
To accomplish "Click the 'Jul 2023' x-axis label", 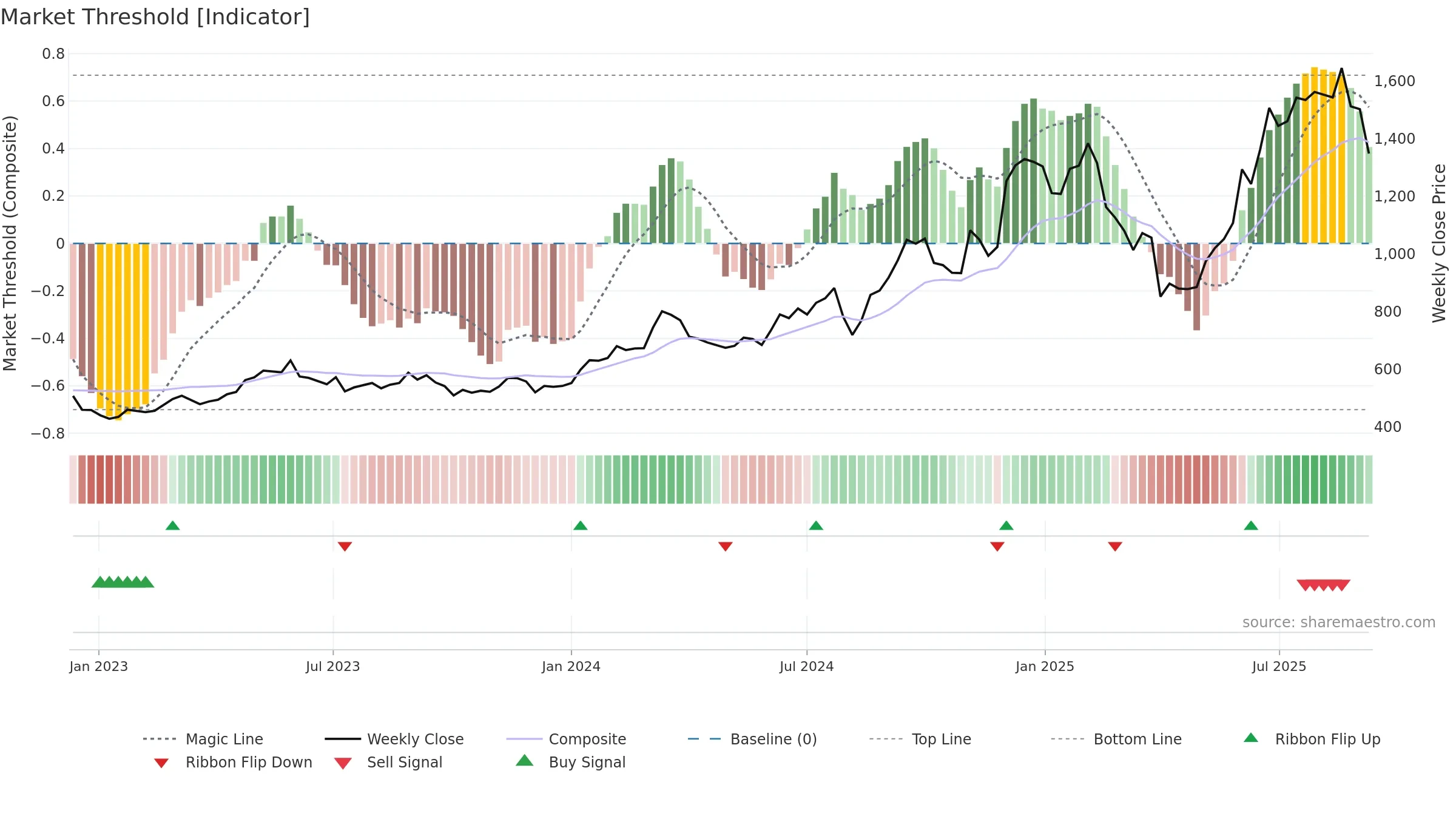I will tap(333, 666).
